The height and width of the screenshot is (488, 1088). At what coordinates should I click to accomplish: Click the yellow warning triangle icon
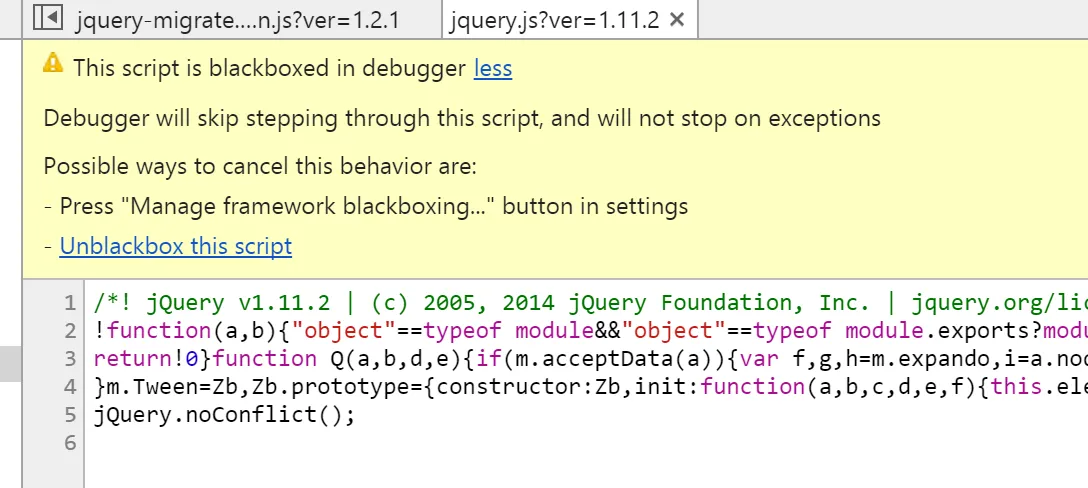coord(53,65)
